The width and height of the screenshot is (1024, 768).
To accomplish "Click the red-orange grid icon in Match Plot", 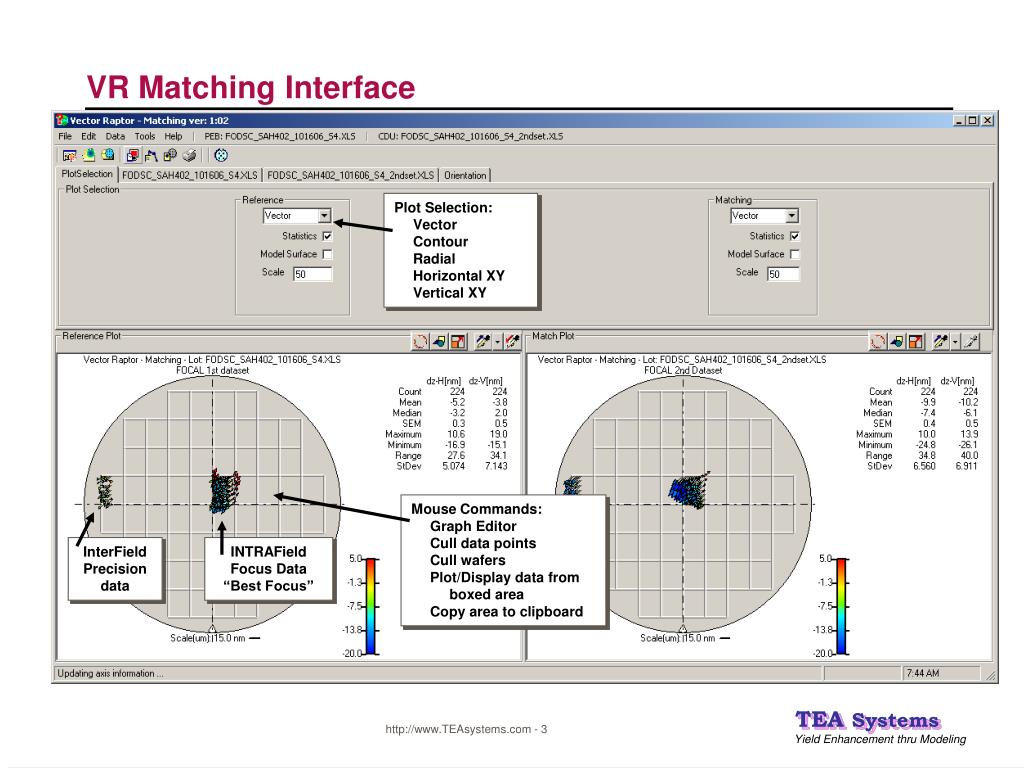I will click(916, 342).
